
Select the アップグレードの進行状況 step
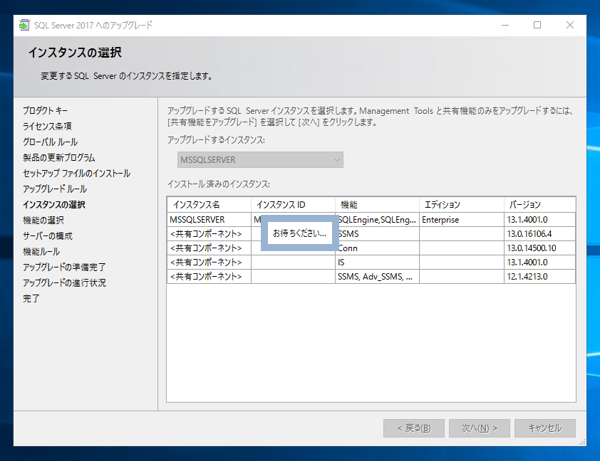[x=64, y=283]
